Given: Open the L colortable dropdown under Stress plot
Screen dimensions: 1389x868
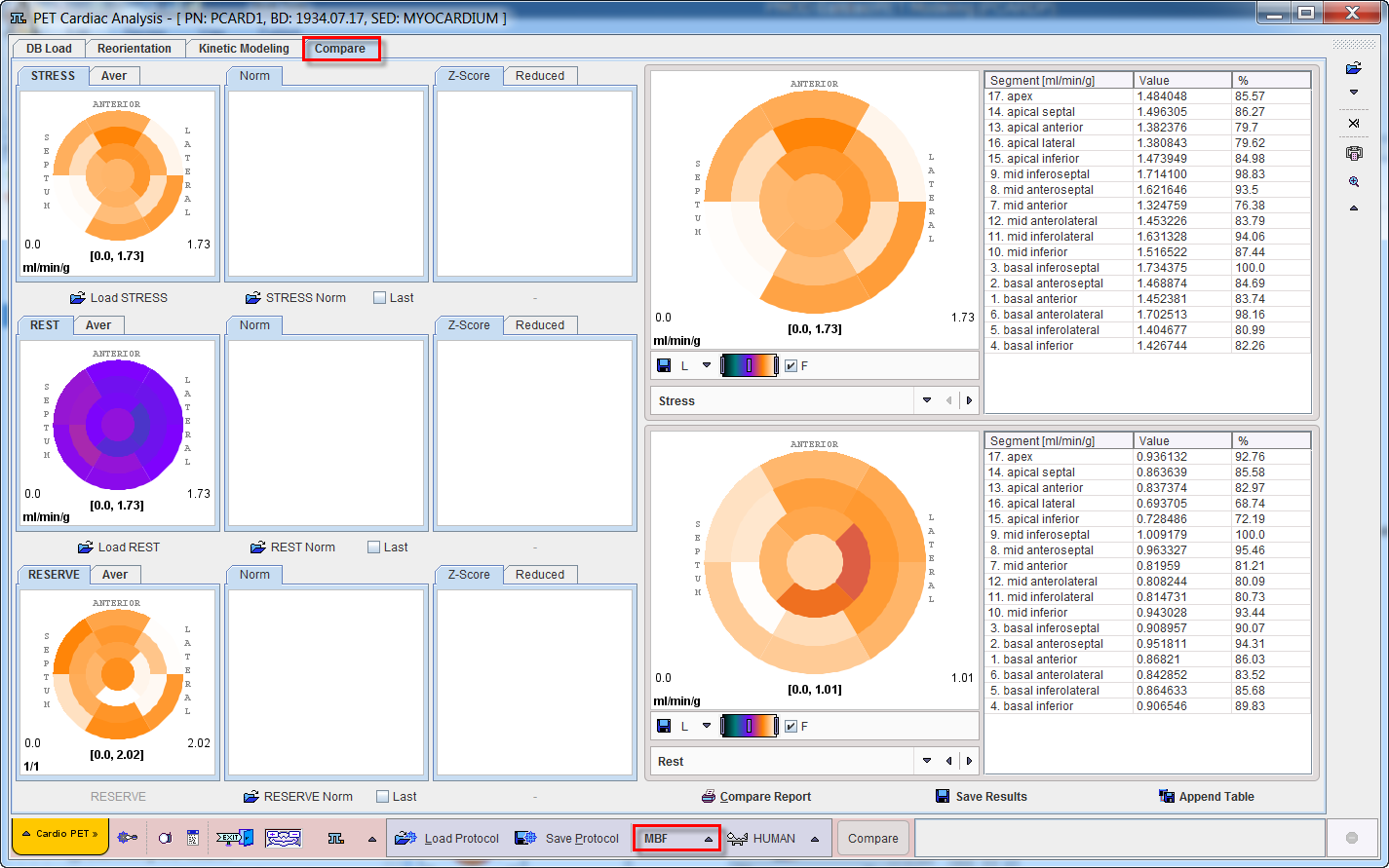Looking at the screenshot, I should 707,366.
